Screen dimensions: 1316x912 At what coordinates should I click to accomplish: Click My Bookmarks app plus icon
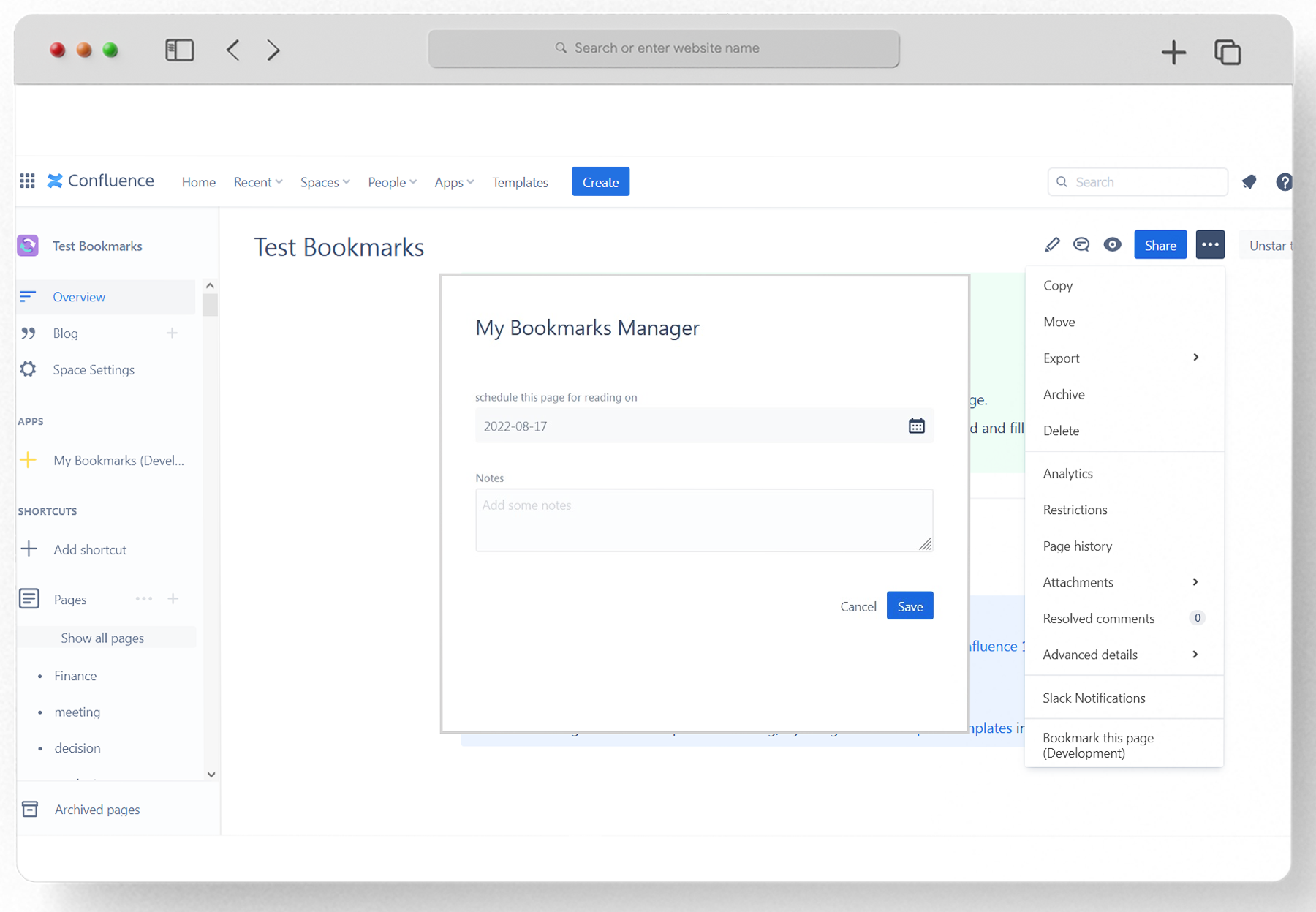pyautogui.click(x=28, y=460)
